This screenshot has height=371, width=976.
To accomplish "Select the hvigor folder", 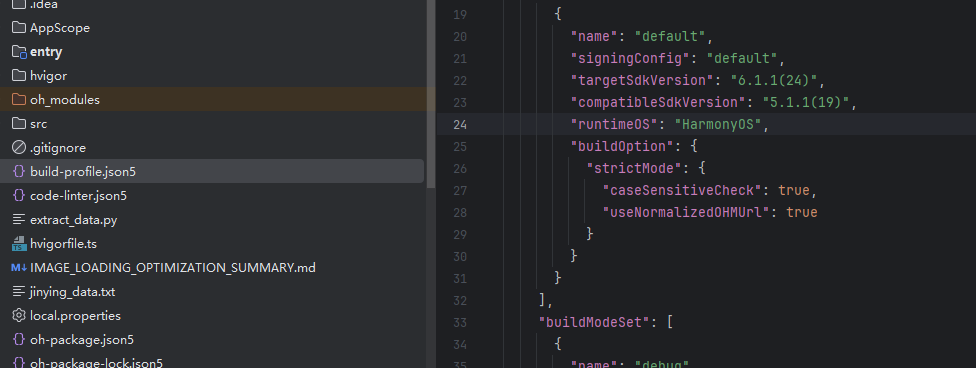I will coord(212,76).
